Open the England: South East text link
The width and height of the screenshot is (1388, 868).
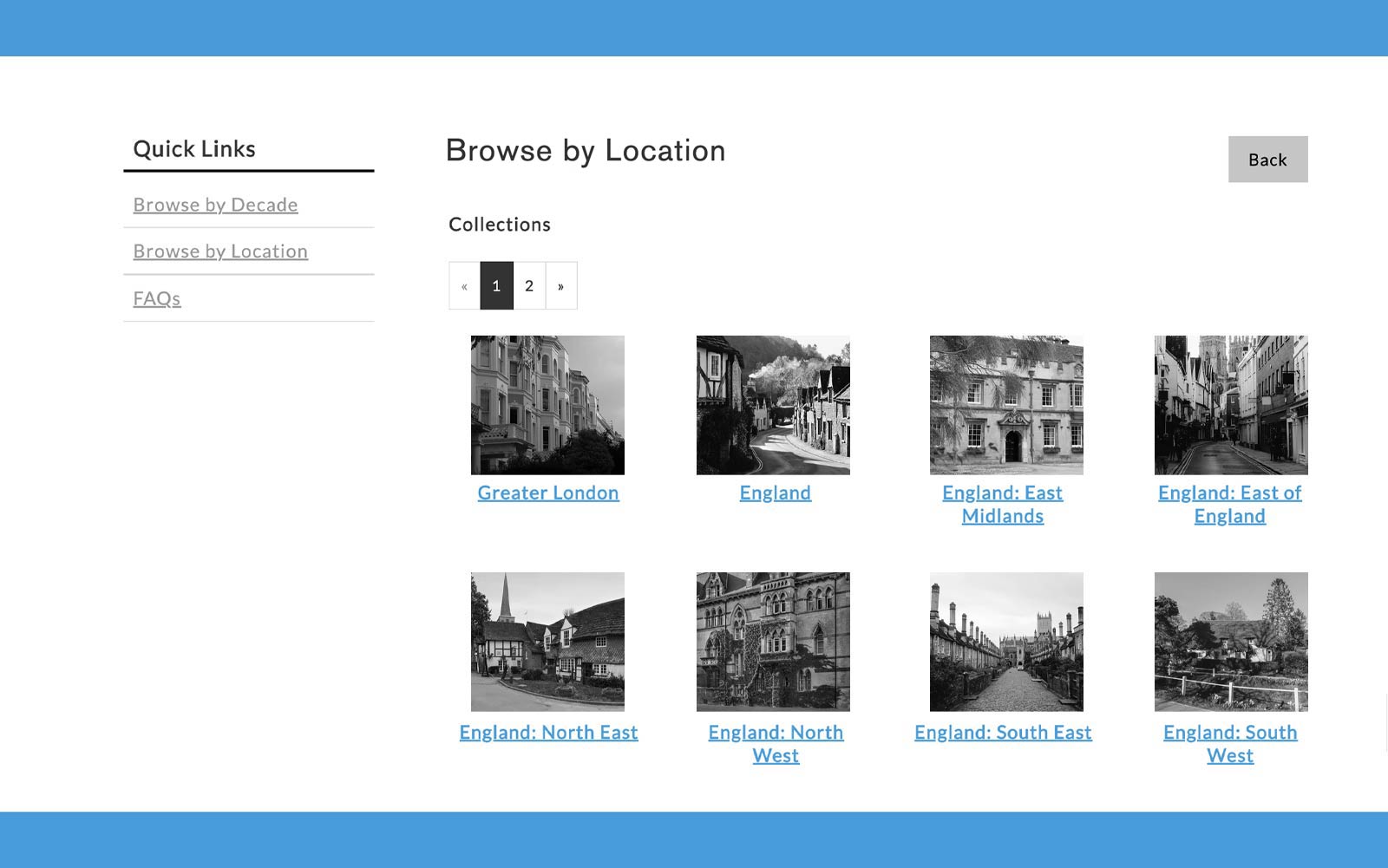[x=1003, y=733]
